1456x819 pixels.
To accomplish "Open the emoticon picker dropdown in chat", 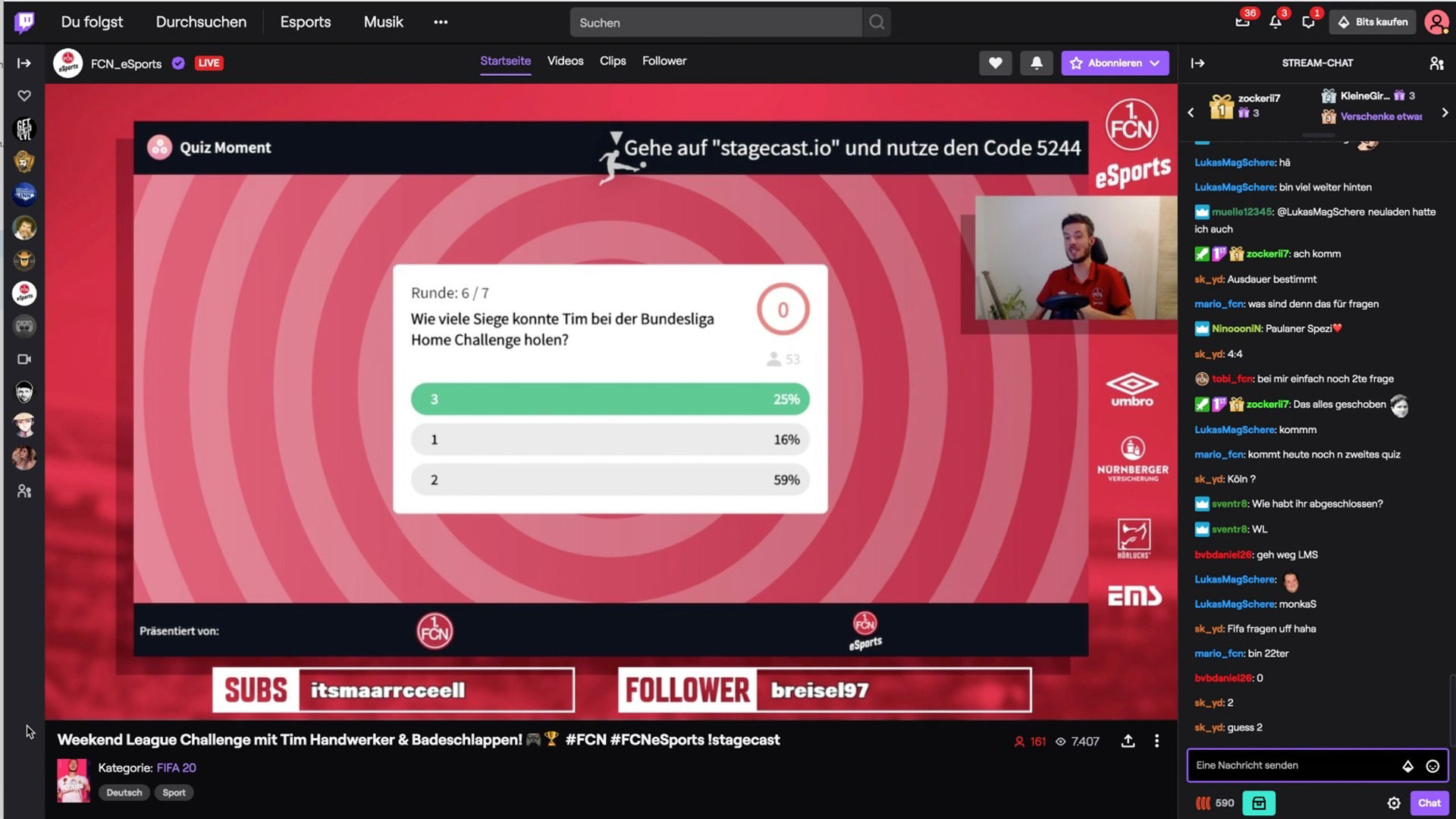I will pyautogui.click(x=1432, y=765).
